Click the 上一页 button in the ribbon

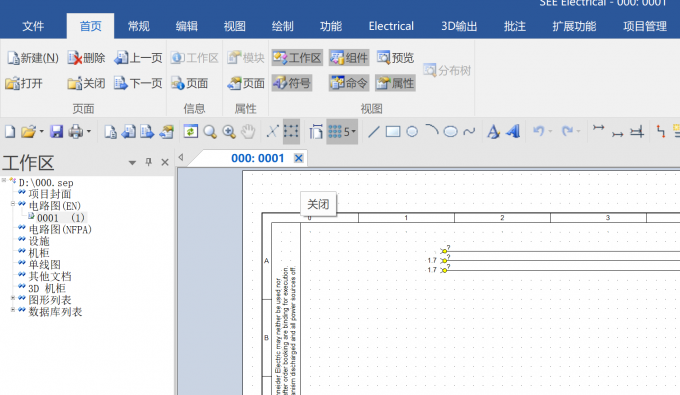[138, 58]
